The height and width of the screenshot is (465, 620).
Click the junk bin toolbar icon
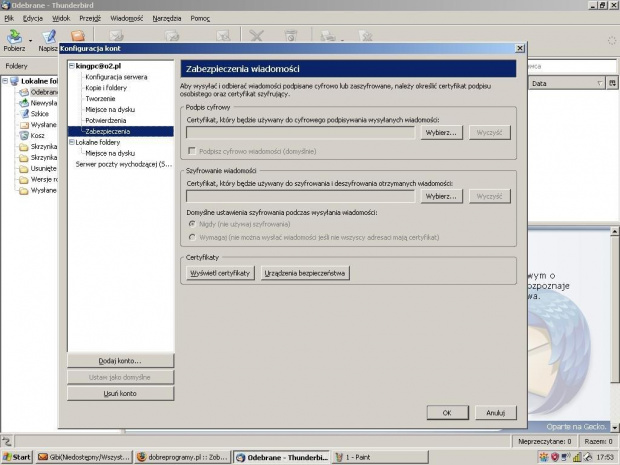(x=291, y=36)
